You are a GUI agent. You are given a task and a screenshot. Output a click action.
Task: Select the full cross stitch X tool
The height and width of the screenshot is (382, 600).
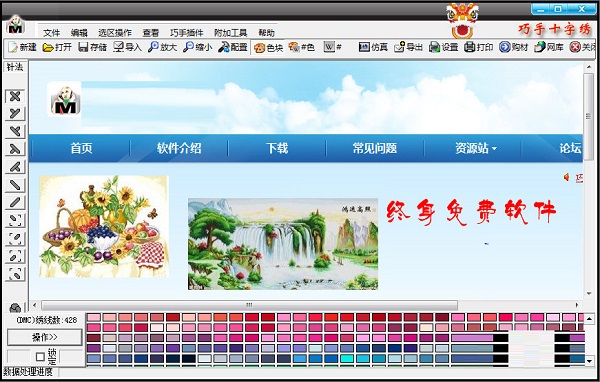(15, 96)
